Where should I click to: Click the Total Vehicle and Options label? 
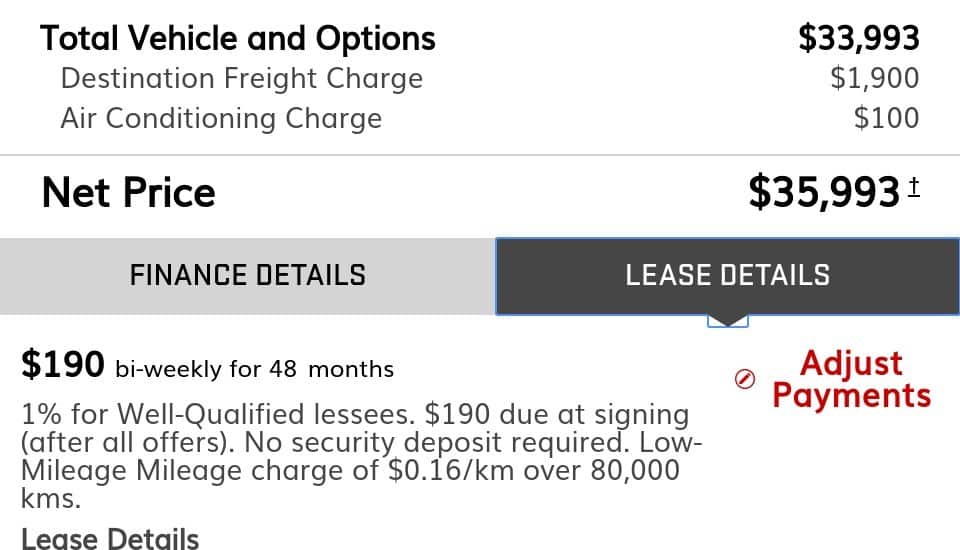coord(238,38)
